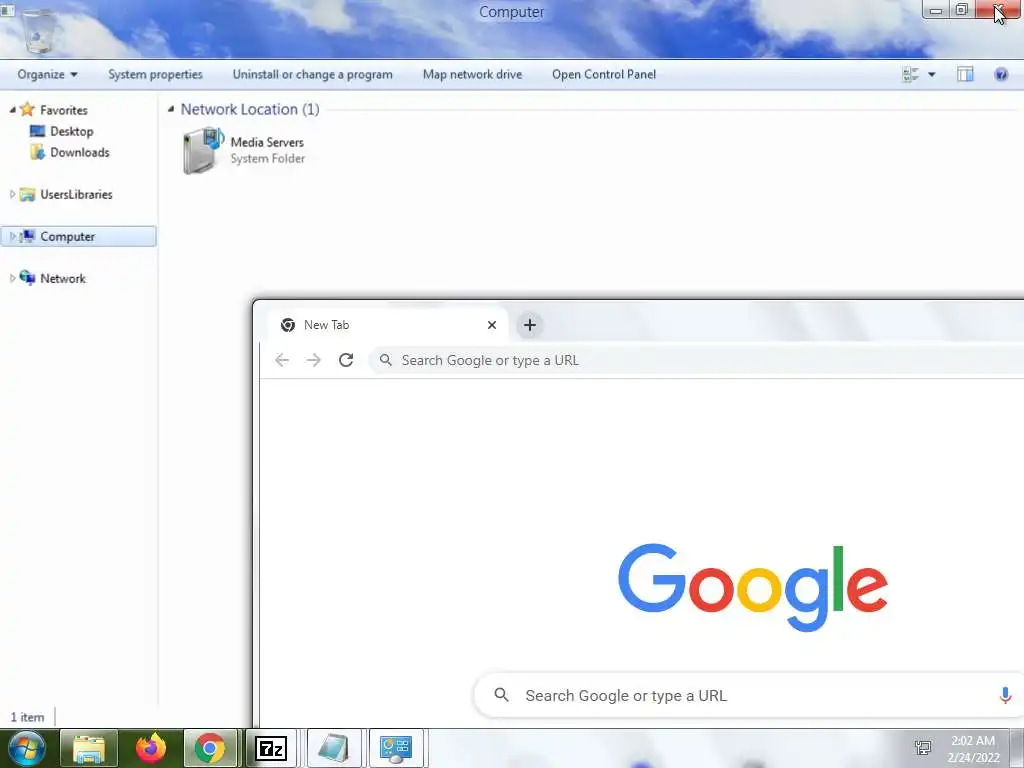Minimize the Computer window
1024x768 pixels.
[x=936, y=10]
